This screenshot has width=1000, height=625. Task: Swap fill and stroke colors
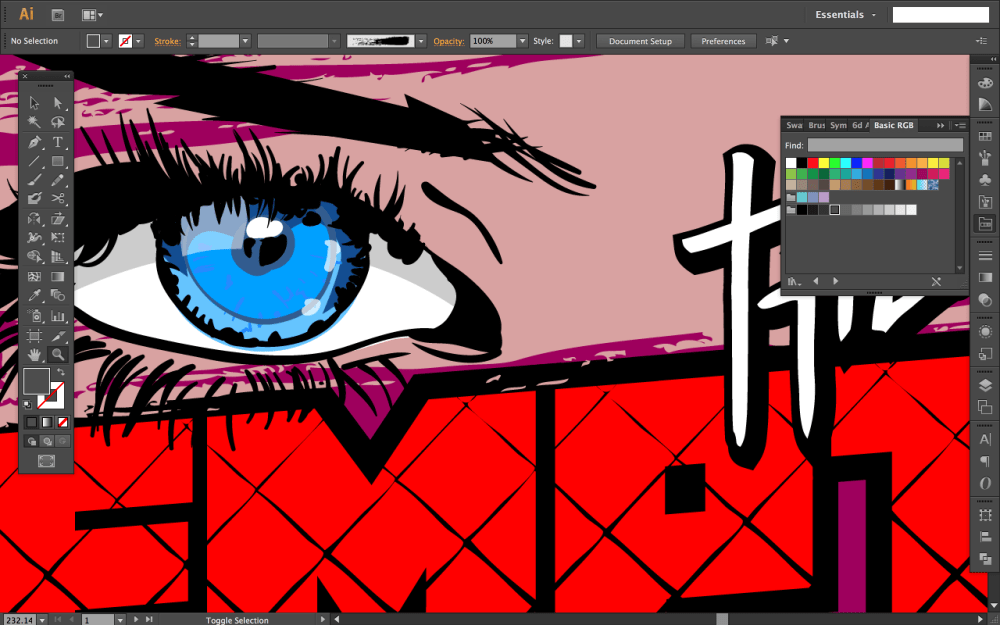pos(60,372)
